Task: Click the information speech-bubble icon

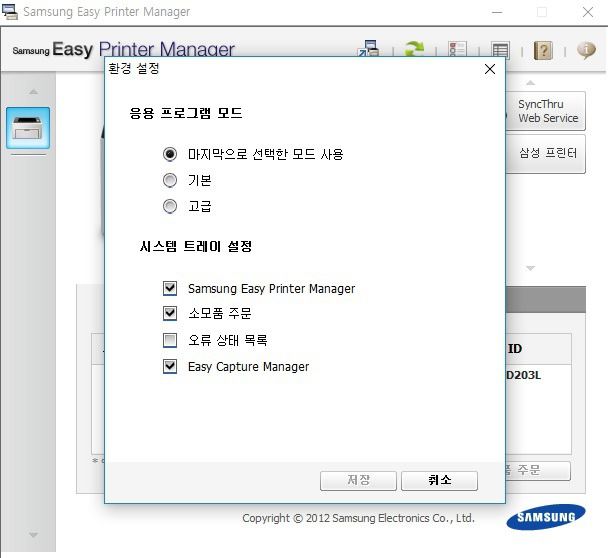Action: pyautogui.click(x=586, y=50)
